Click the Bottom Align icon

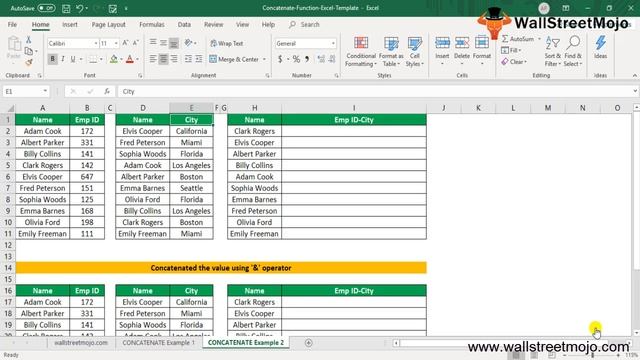(x=174, y=42)
